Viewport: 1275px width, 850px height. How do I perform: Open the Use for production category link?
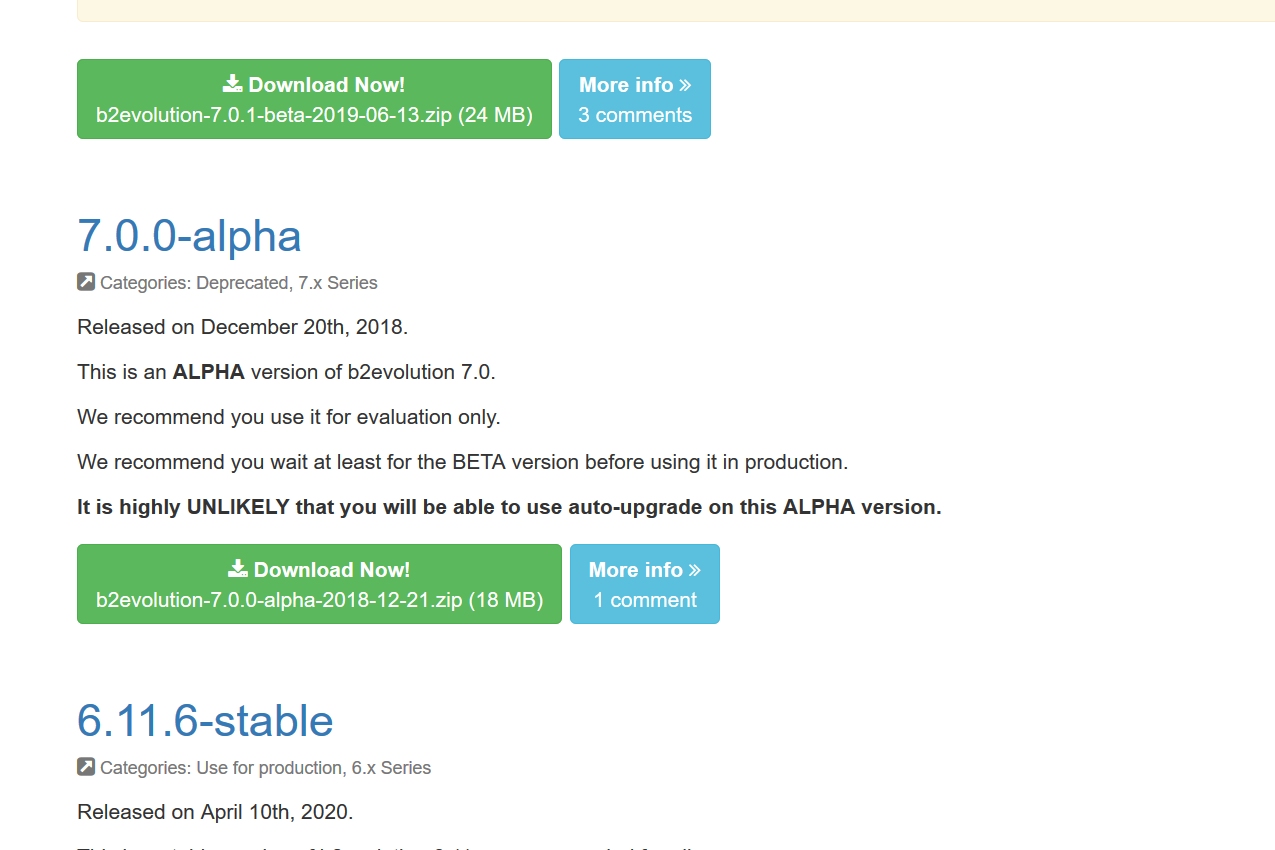[269, 768]
